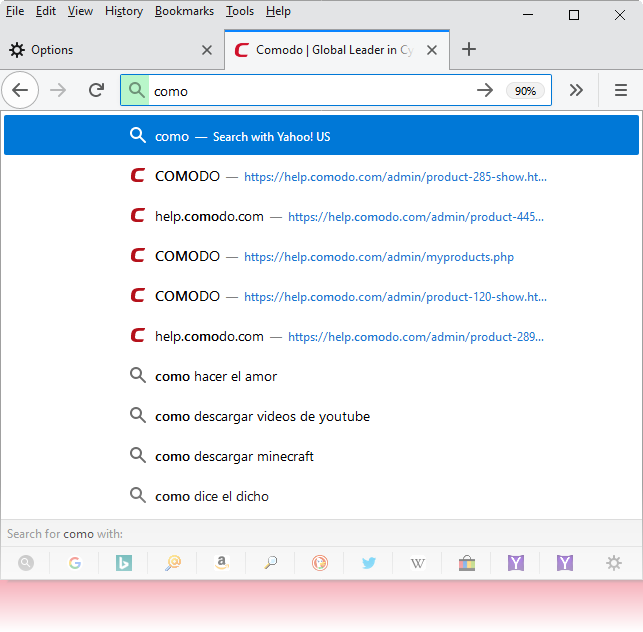Search with the second Yahoo engine icon

pos(565,563)
